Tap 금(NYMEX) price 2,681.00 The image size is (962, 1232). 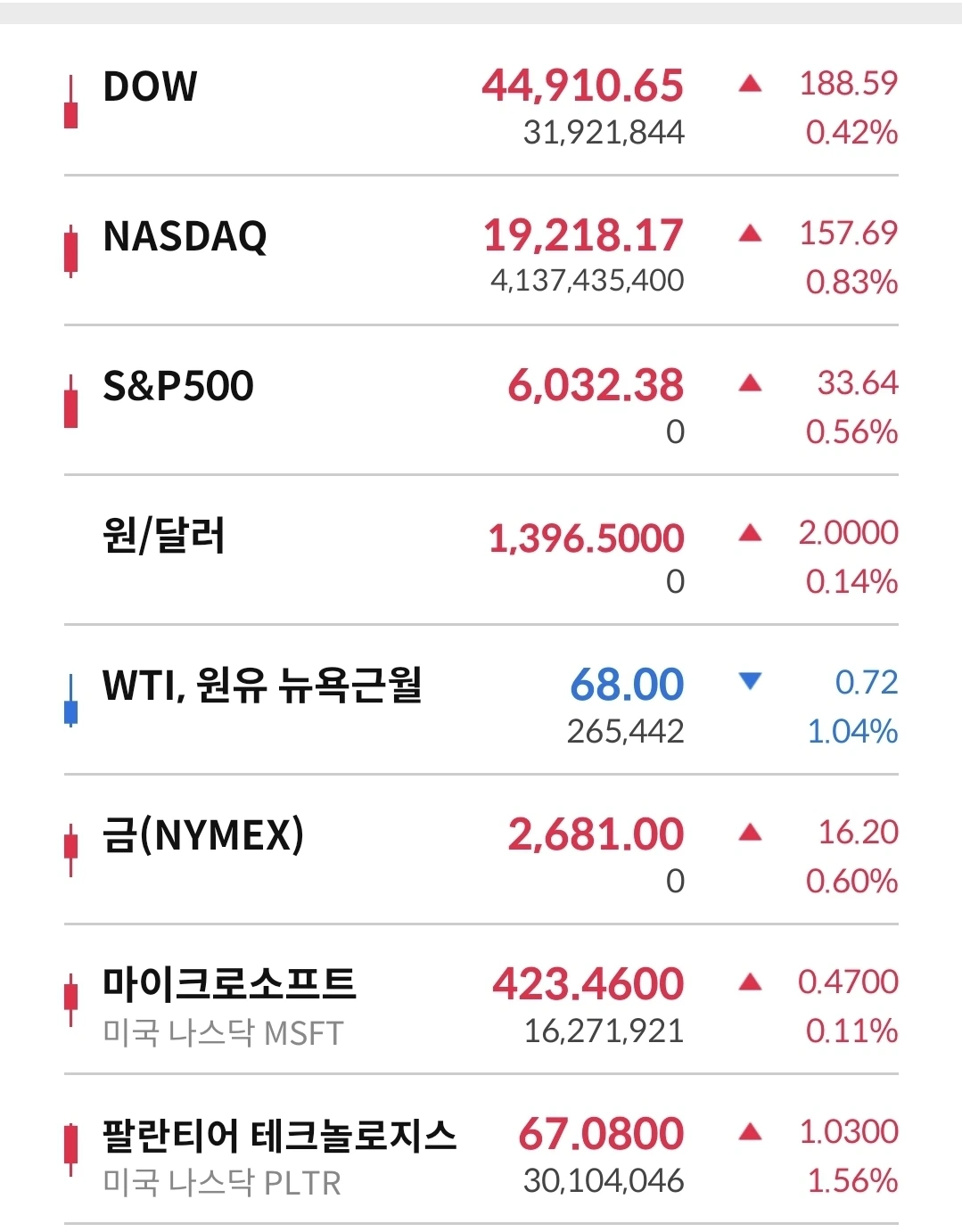tap(596, 834)
